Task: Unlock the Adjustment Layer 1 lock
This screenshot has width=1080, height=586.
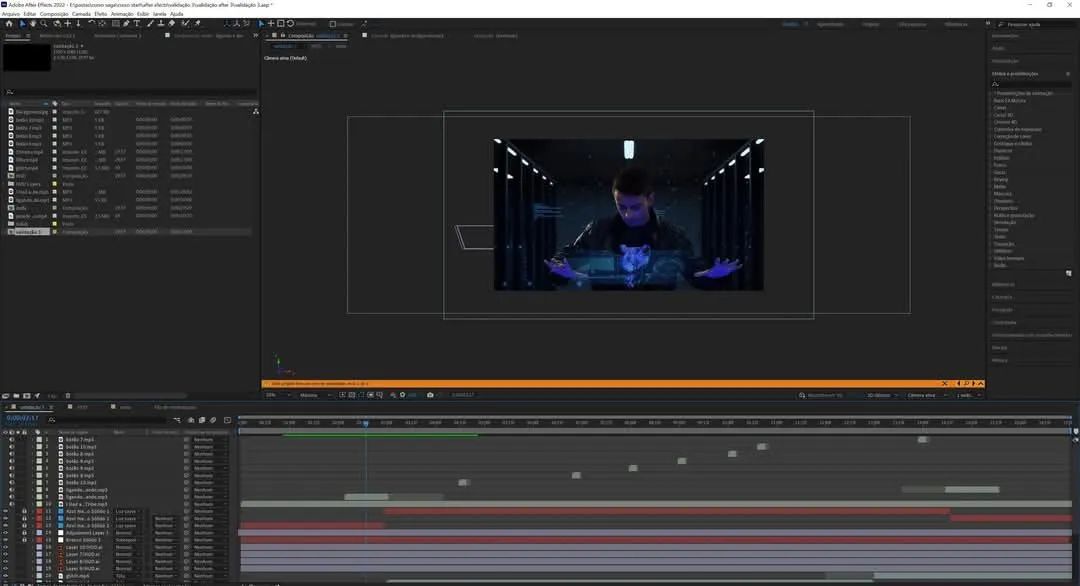Action: [x=24, y=533]
